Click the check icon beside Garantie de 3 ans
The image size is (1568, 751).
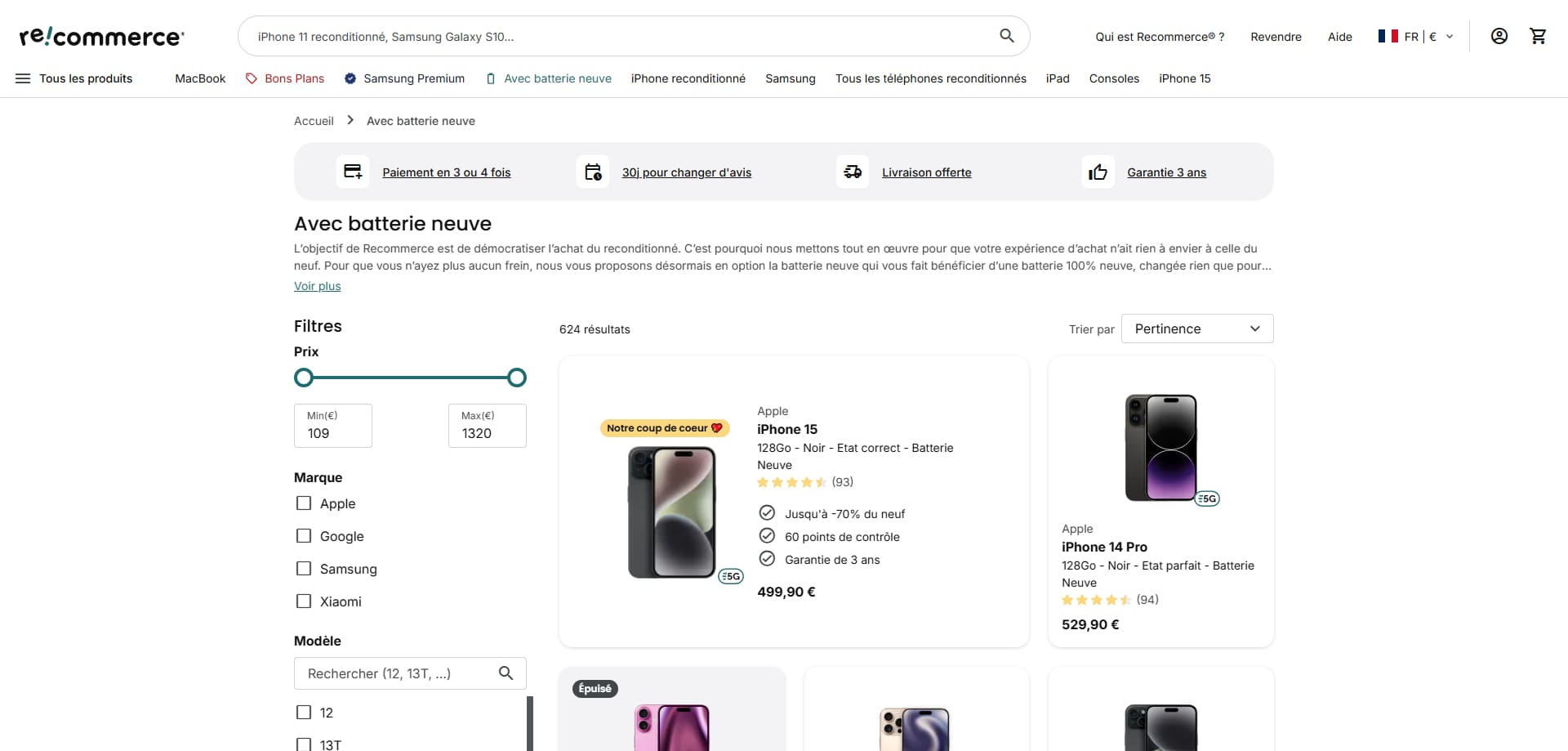coord(767,558)
